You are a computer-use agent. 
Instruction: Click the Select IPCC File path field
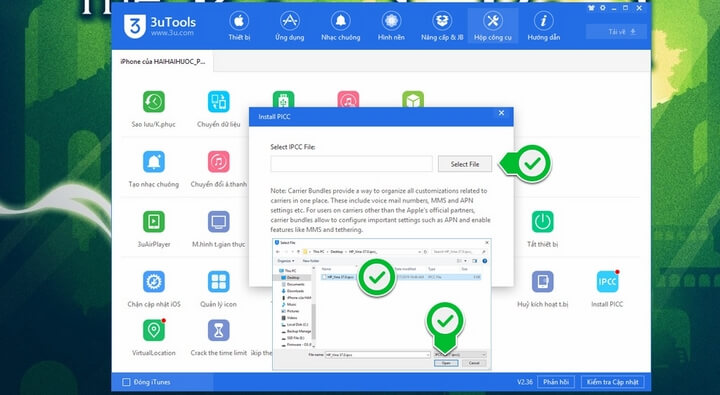(x=351, y=164)
